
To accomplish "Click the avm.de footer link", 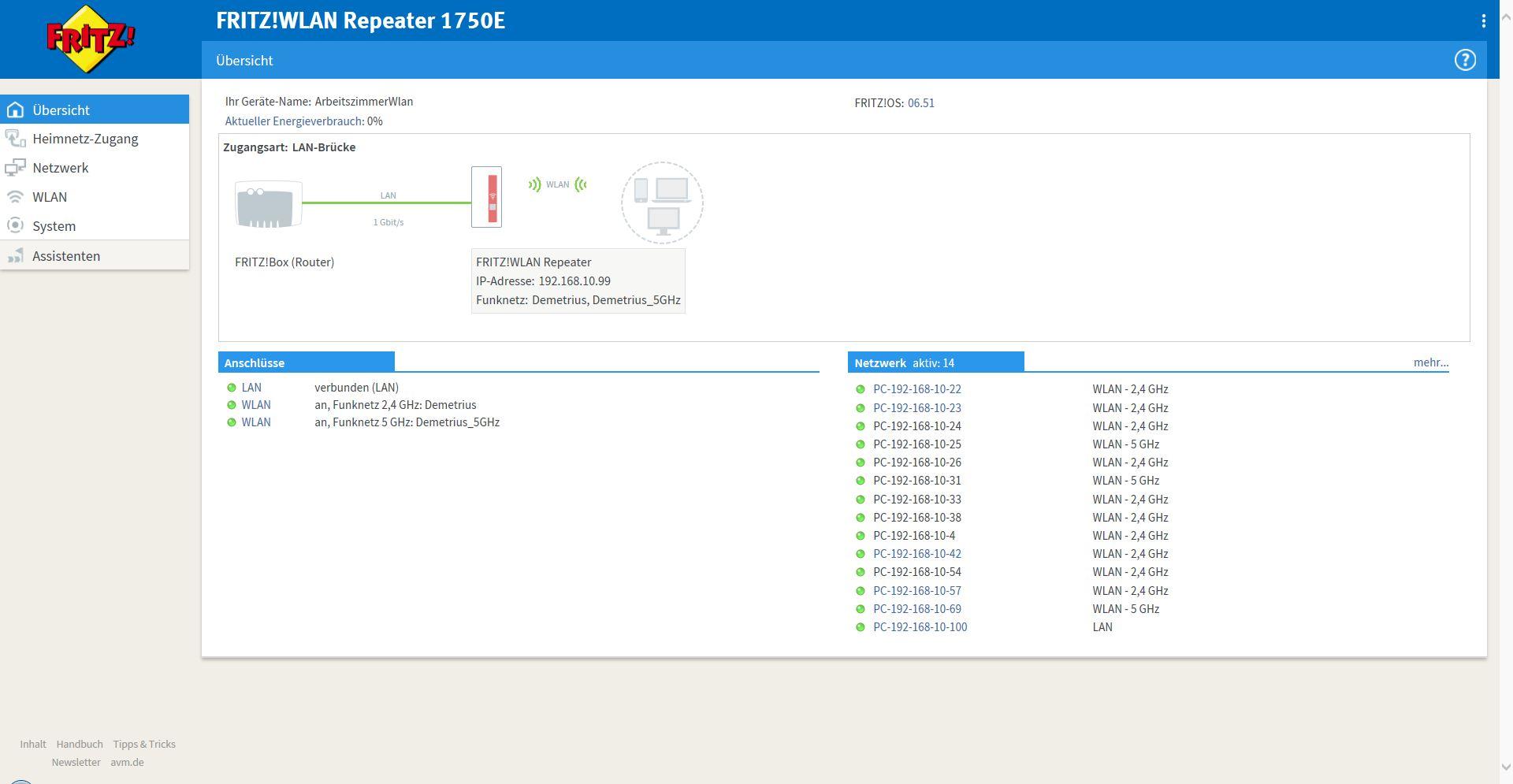I will tap(127, 763).
